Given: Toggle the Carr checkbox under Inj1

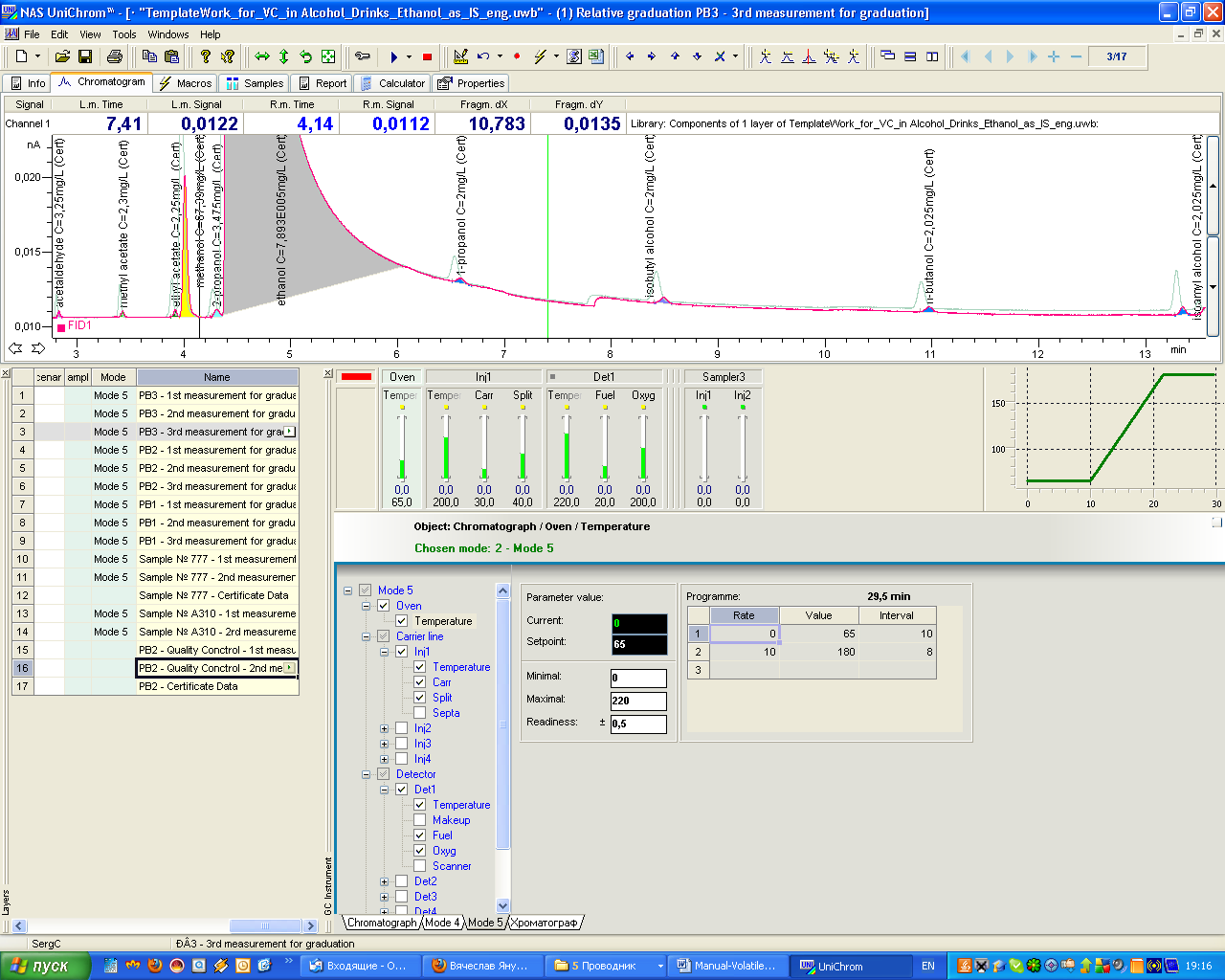Looking at the screenshot, I should click(x=420, y=682).
